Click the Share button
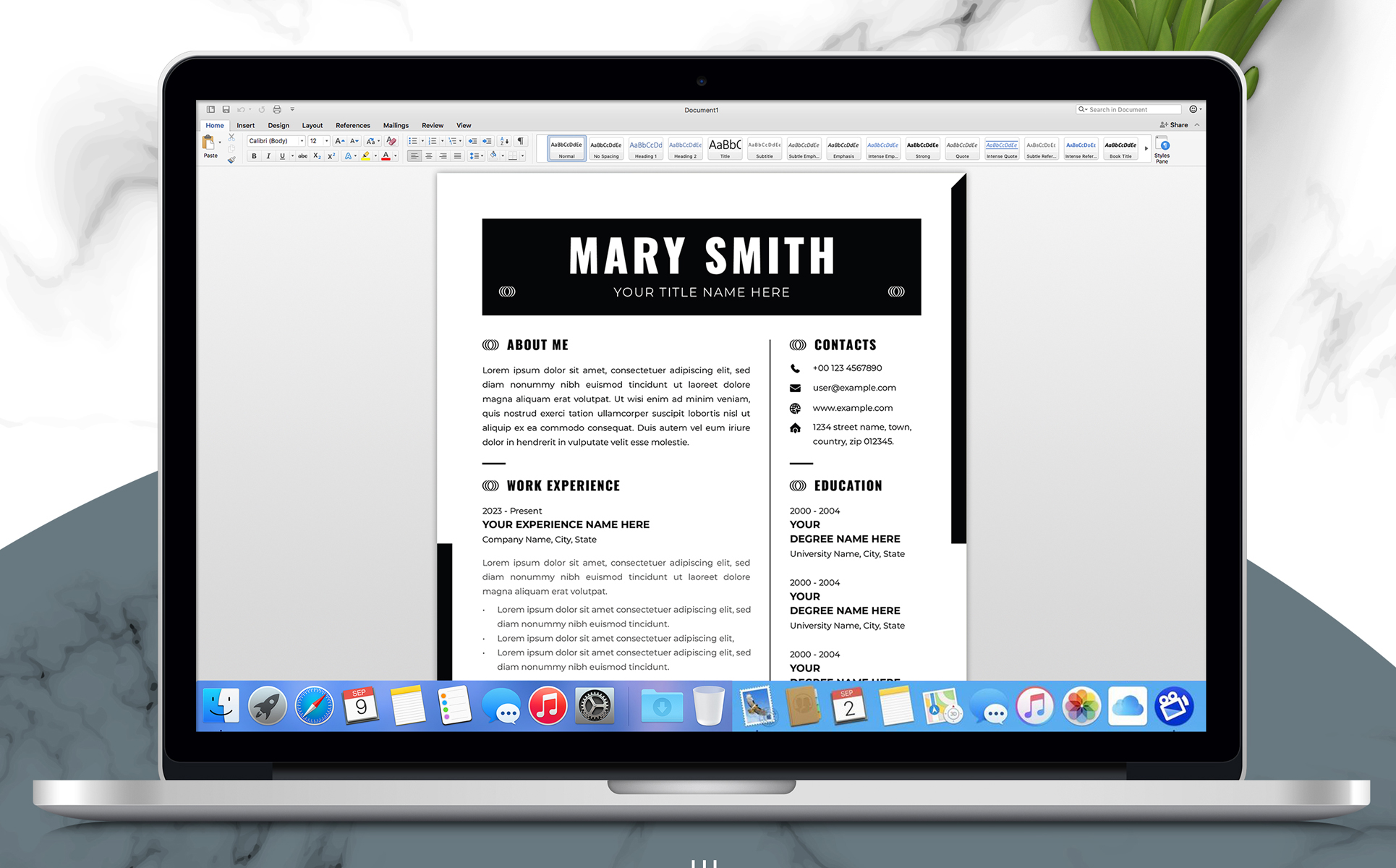Screen dimensions: 1396x868 1175,125
